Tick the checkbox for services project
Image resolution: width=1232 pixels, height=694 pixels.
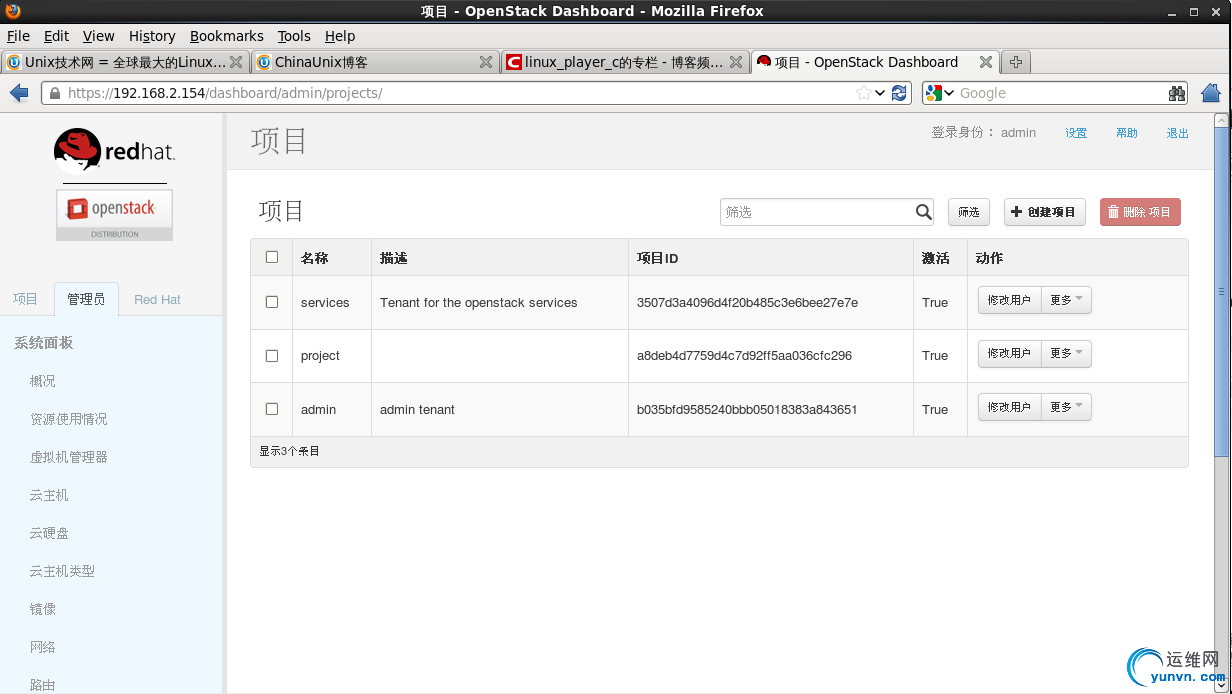[272, 302]
